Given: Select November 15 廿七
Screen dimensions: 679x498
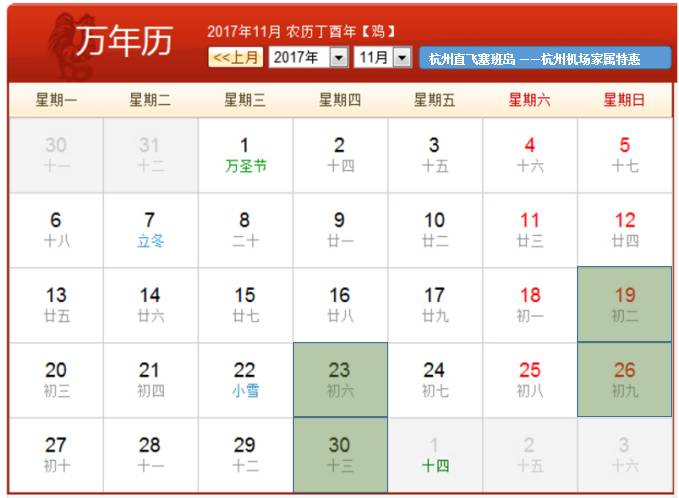Looking at the screenshot, I should [246, 305].
